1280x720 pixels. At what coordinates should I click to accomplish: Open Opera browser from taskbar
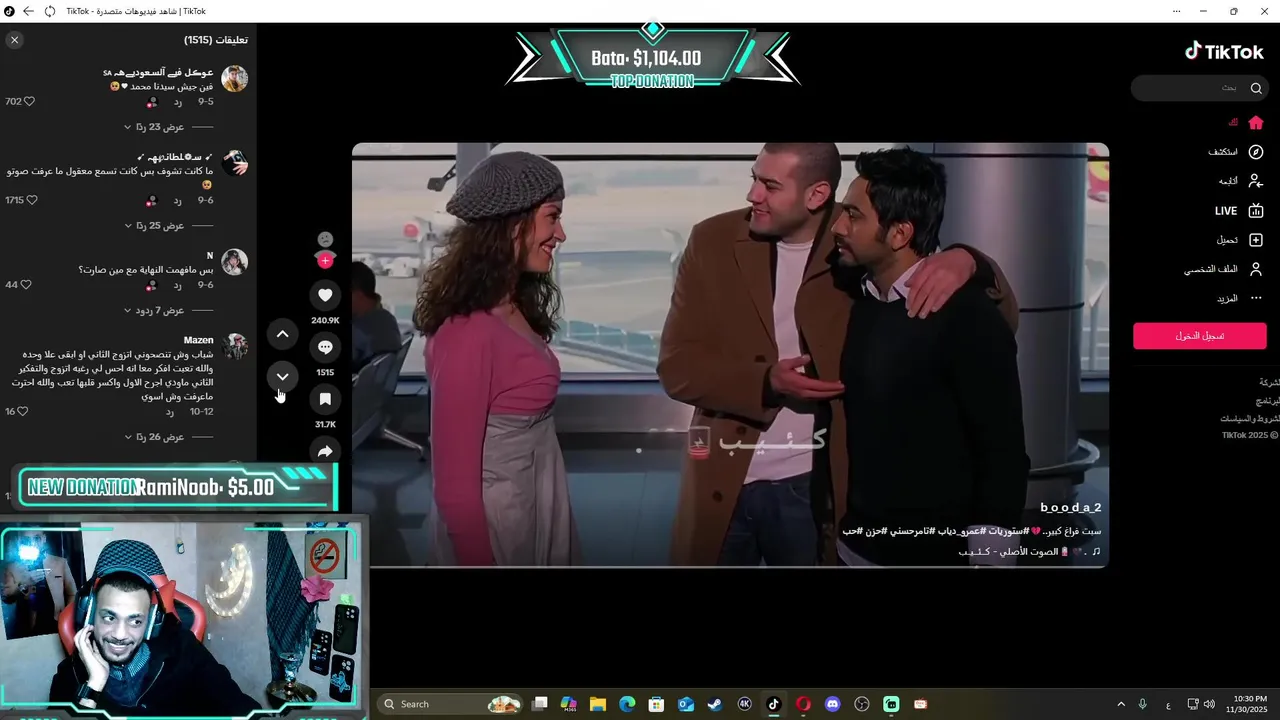pos(803,704)
